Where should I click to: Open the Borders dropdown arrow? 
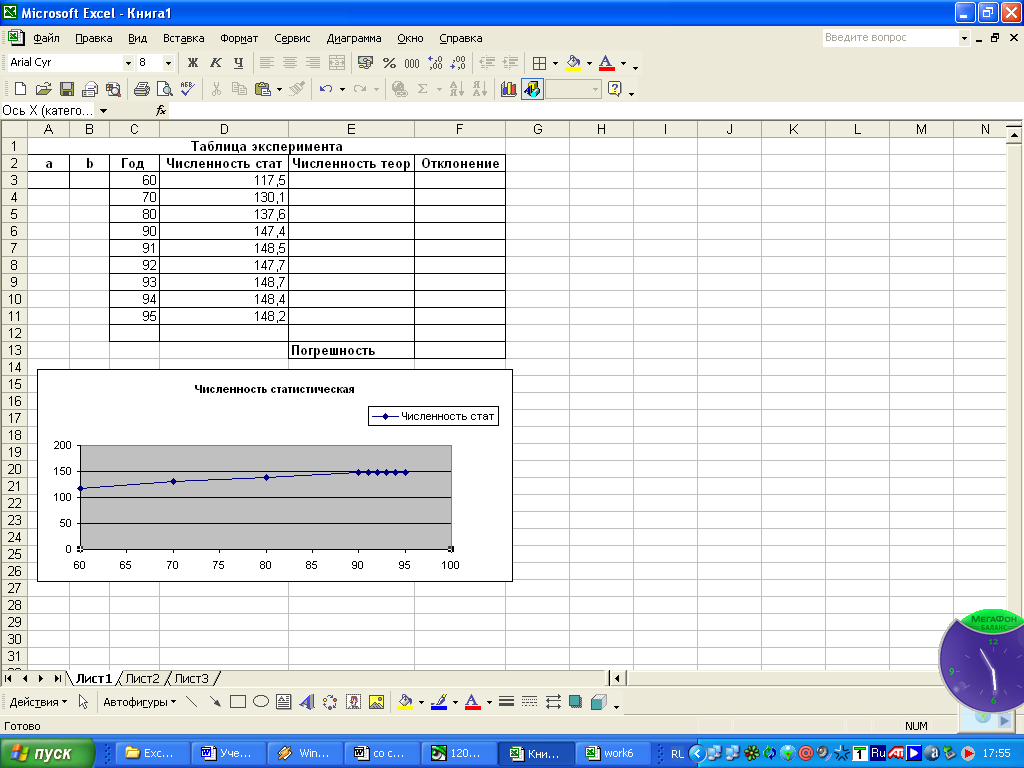point(555,63)
